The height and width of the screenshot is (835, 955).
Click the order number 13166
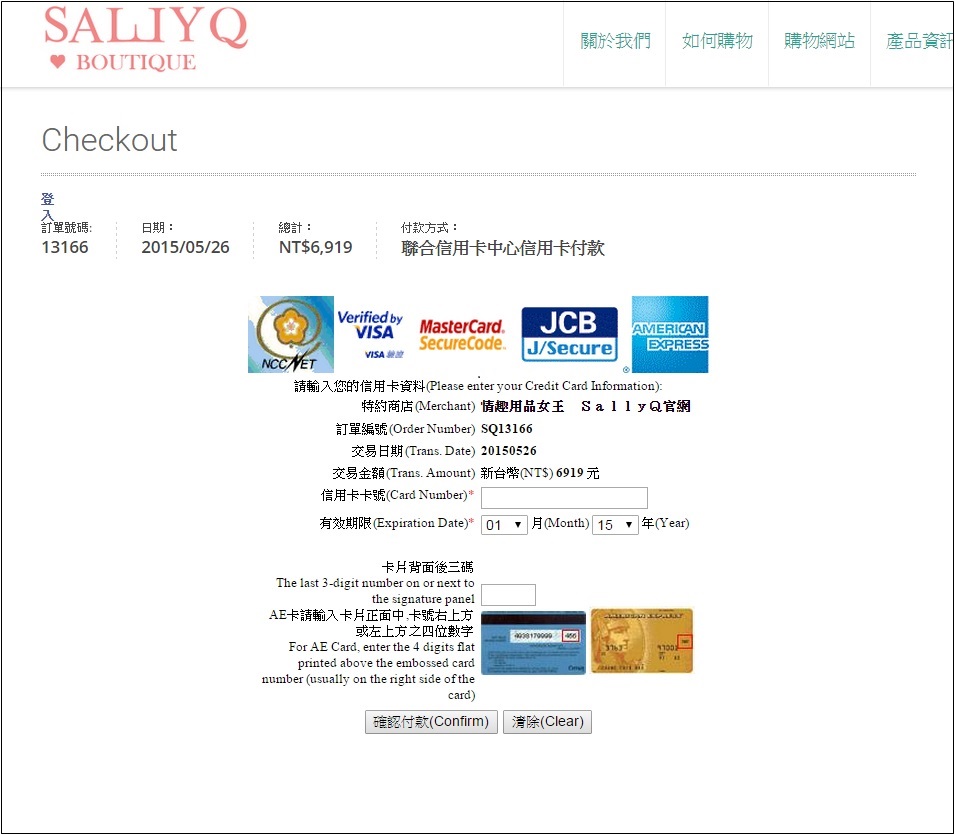point(65,247)
